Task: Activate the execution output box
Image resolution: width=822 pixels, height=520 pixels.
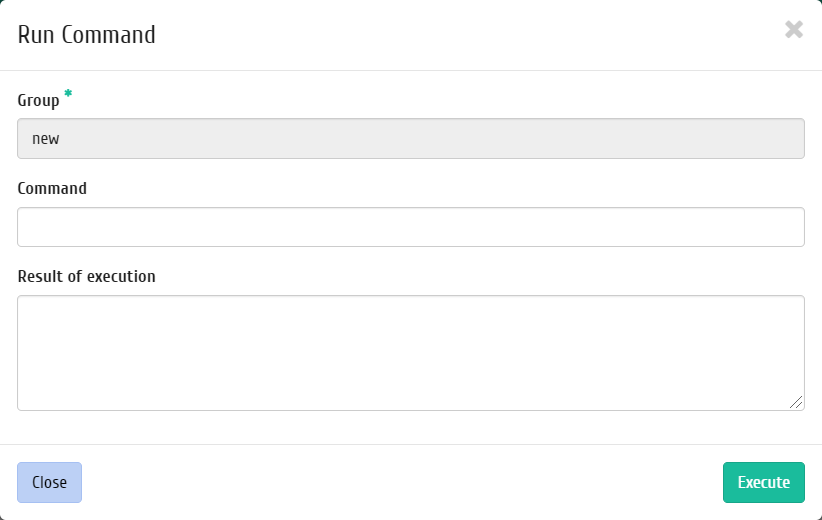Action: (x=411, y=353)
